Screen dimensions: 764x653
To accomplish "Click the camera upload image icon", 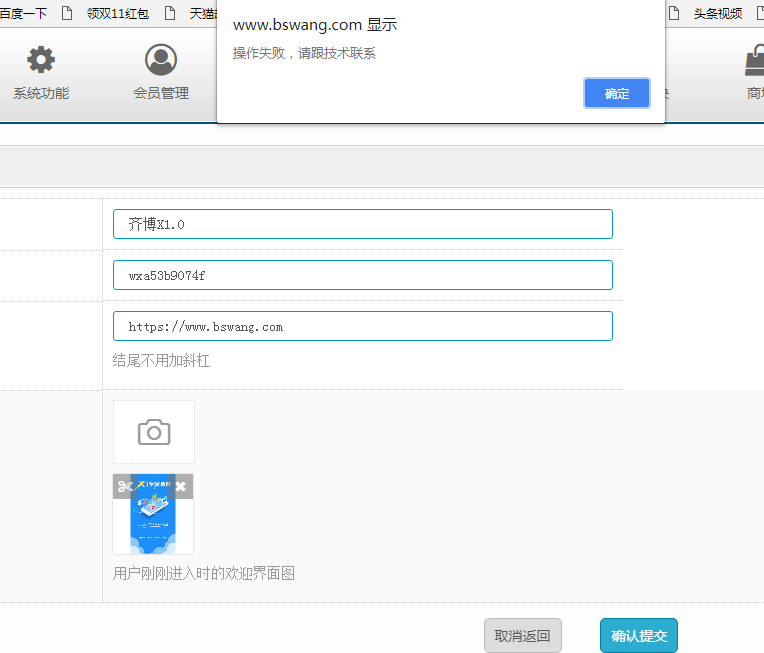I will pos(154,432).
